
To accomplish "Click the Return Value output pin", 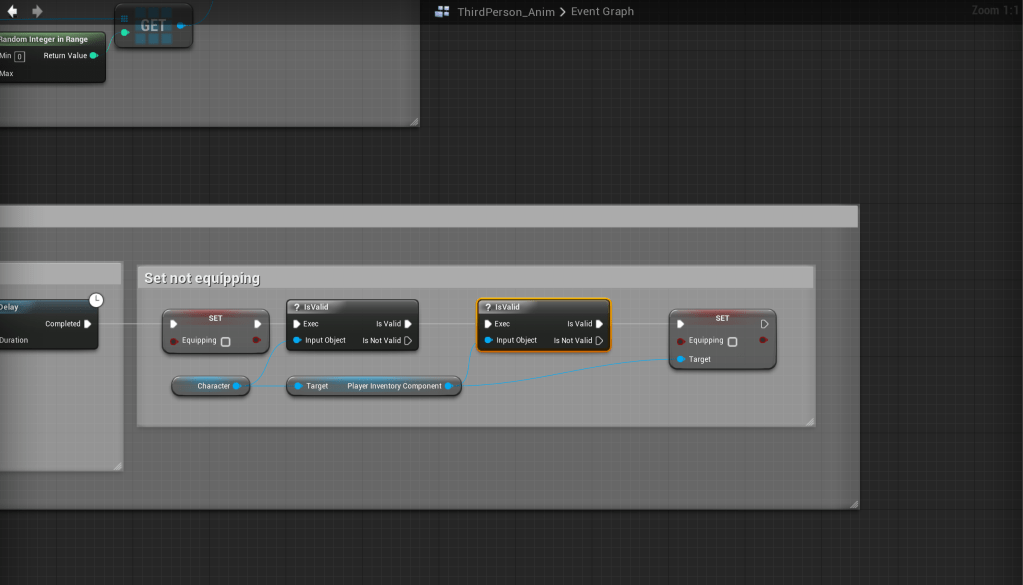I will 94,55.
